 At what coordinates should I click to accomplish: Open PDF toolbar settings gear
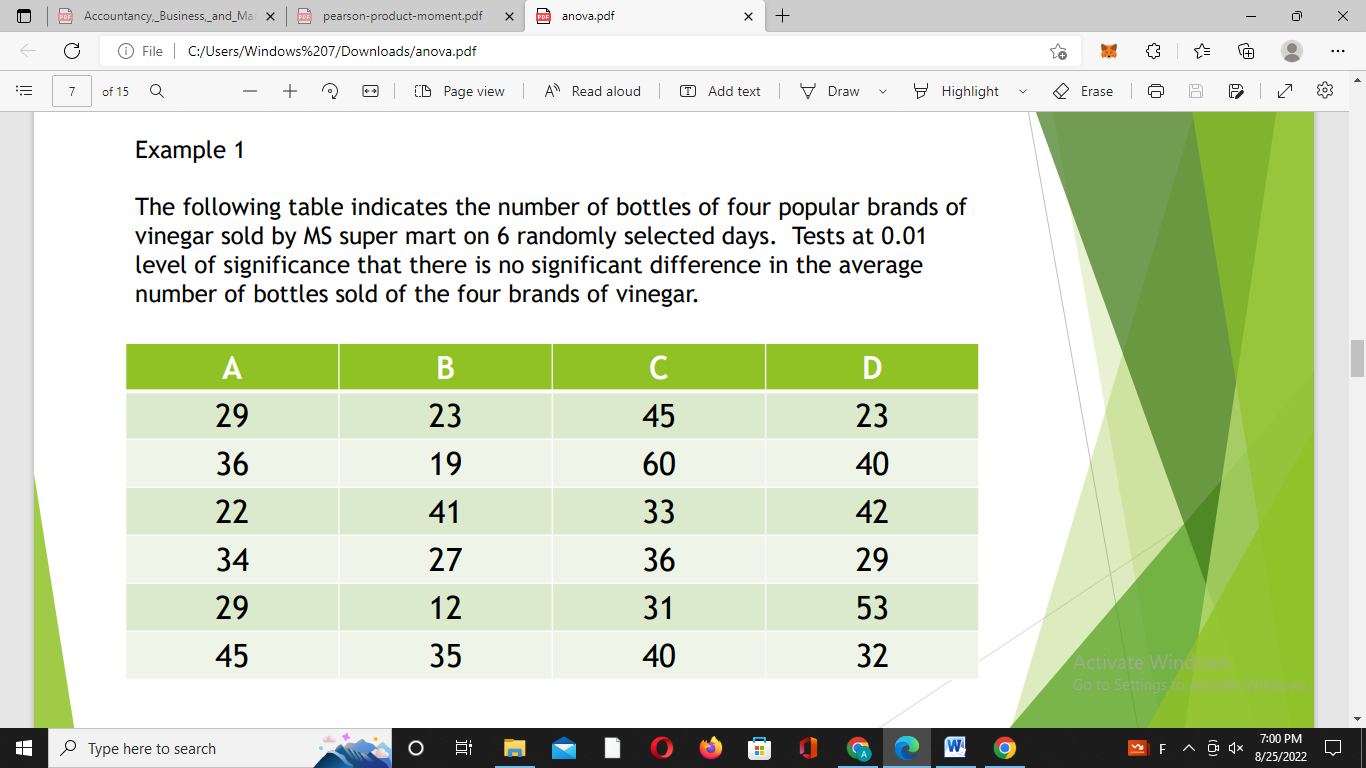click(x=1325, y=91)
